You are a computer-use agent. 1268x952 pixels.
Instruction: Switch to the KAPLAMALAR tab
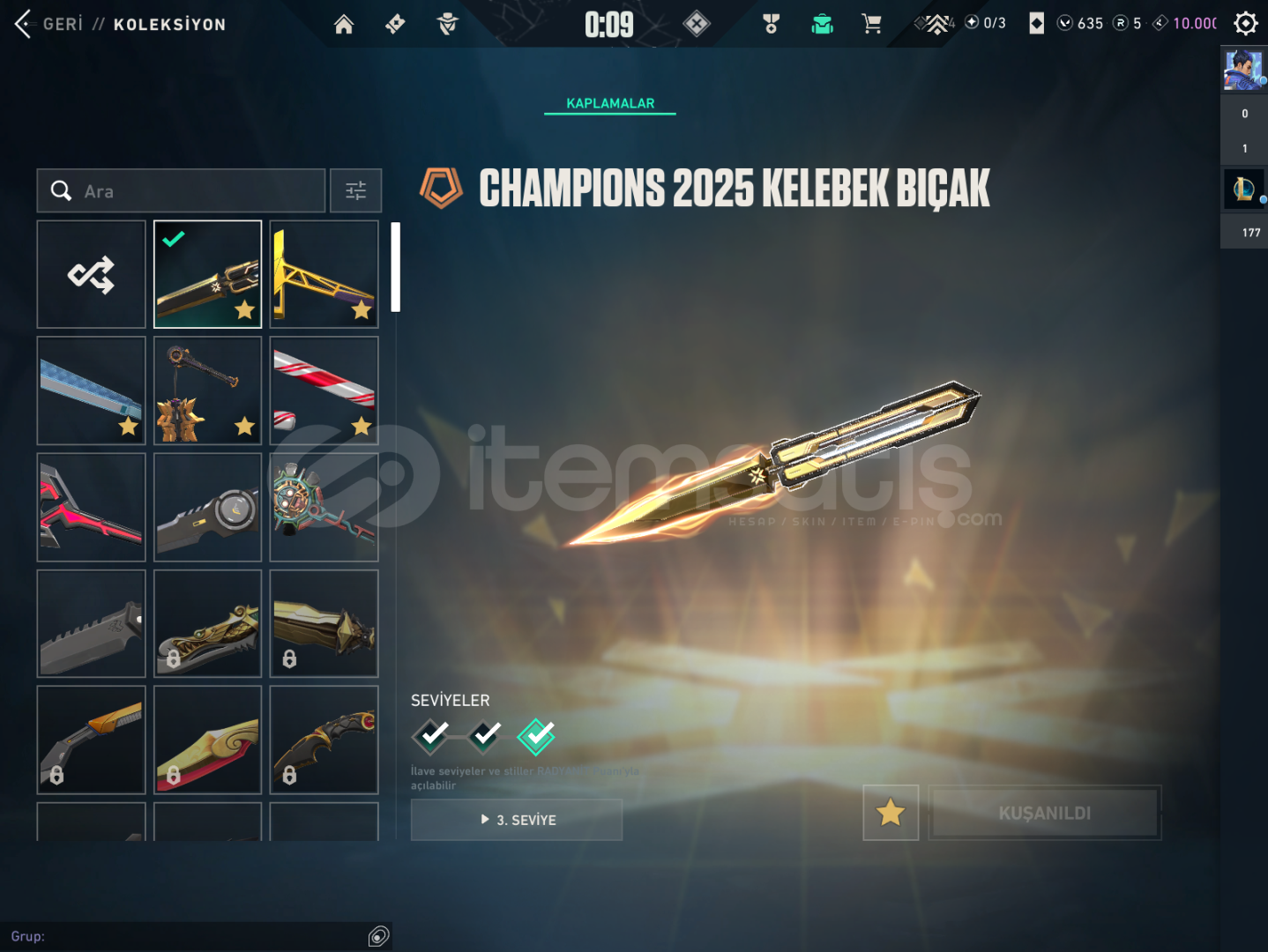(610, 103)
